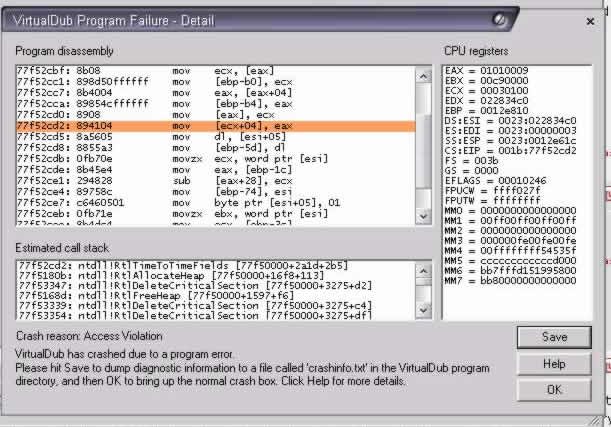Select disassembly line 77f52ce1 sub
The image size is (611, 427).
(216, 181)
